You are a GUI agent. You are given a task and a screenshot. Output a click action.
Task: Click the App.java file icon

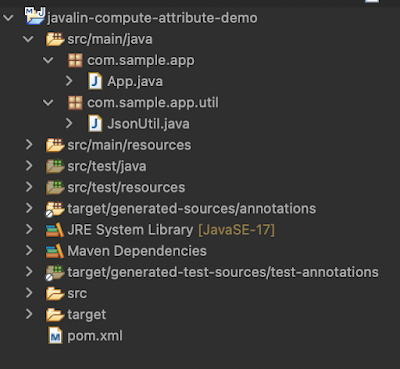pyautogui.click(x=95, y=82)
